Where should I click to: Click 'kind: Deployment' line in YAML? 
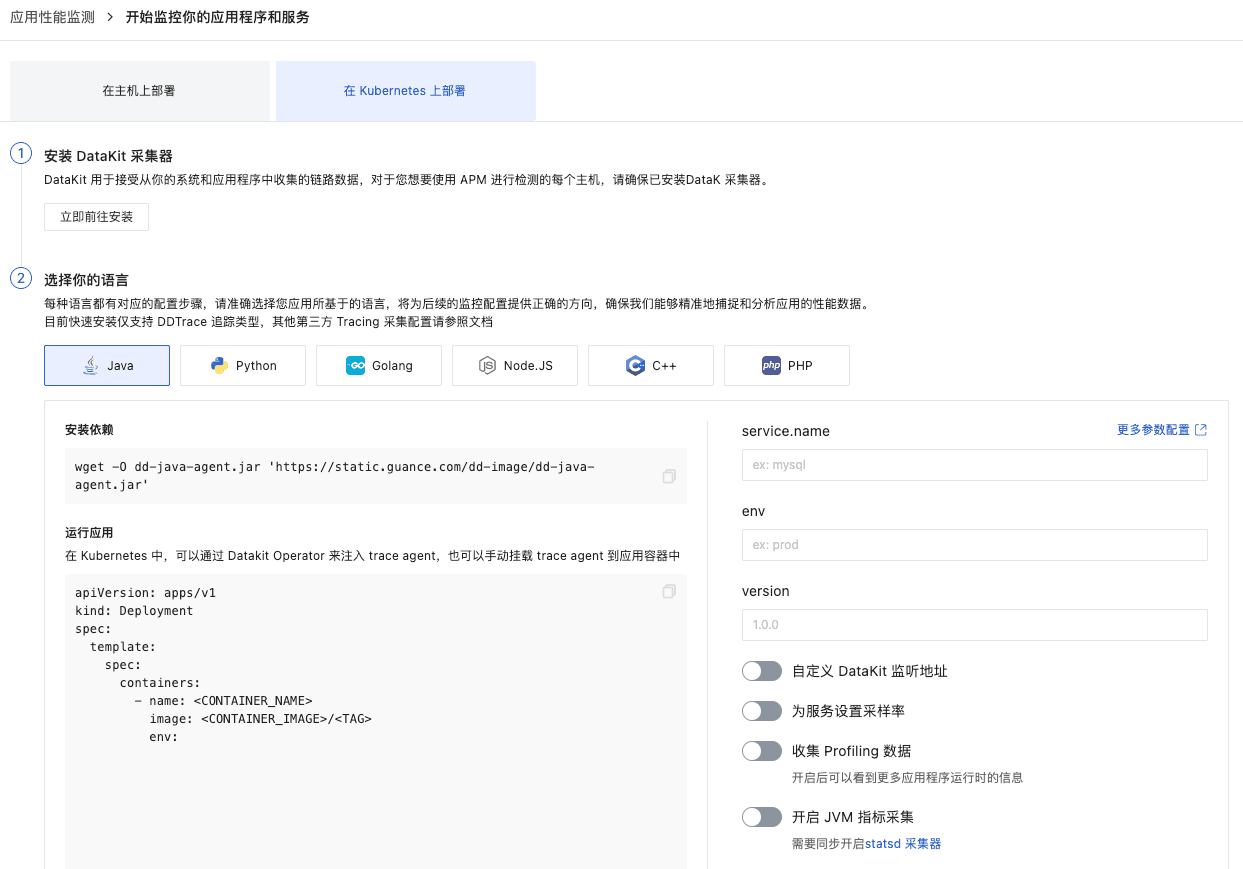[134, 611]
